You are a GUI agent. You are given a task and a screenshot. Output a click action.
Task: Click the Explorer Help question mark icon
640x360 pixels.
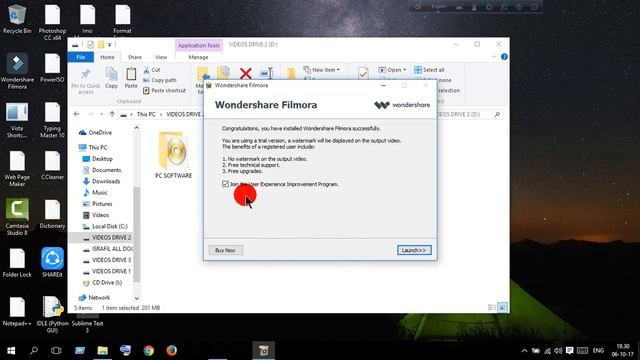click(504, 57)
